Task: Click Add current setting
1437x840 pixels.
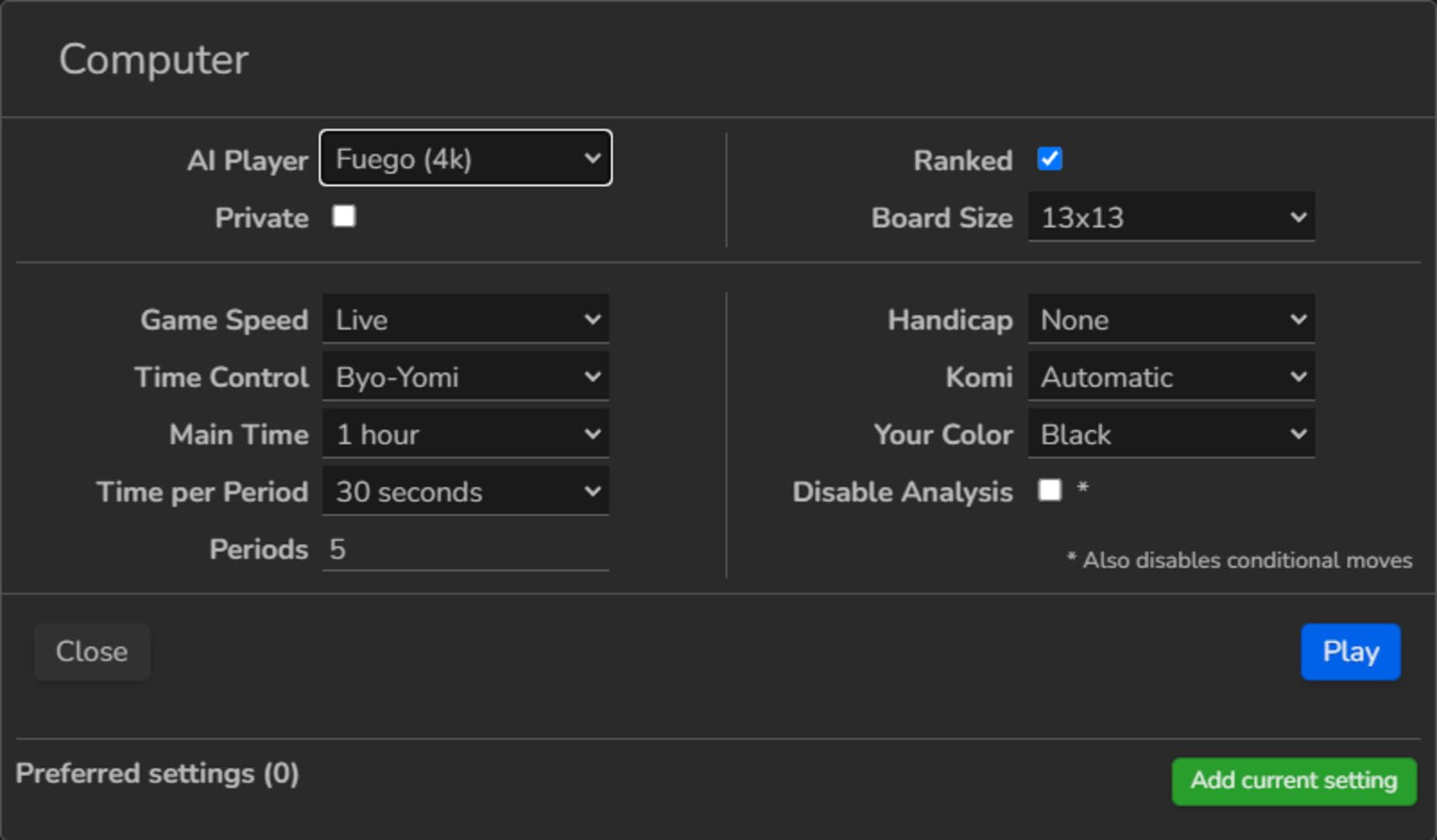Action: point(1293,781)
